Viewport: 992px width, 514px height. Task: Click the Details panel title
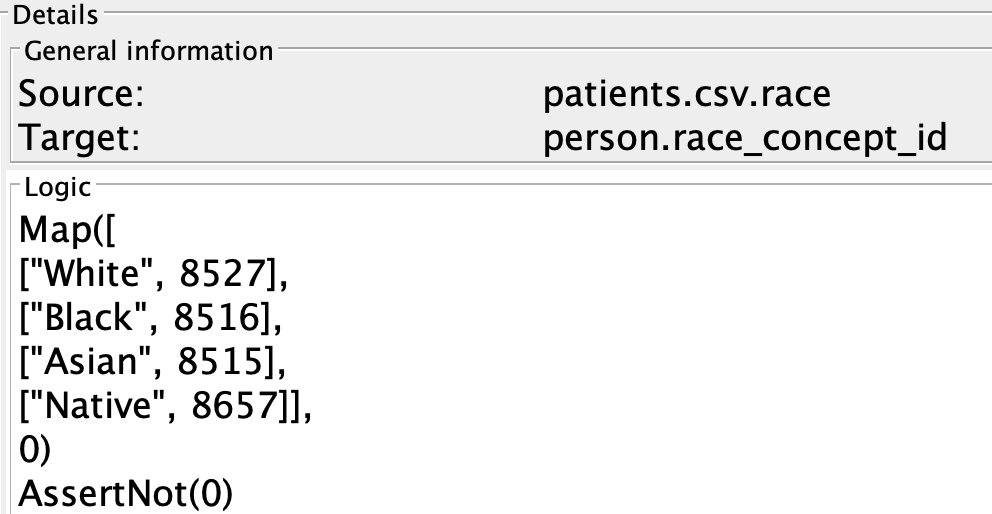click(x=55, y=15)
